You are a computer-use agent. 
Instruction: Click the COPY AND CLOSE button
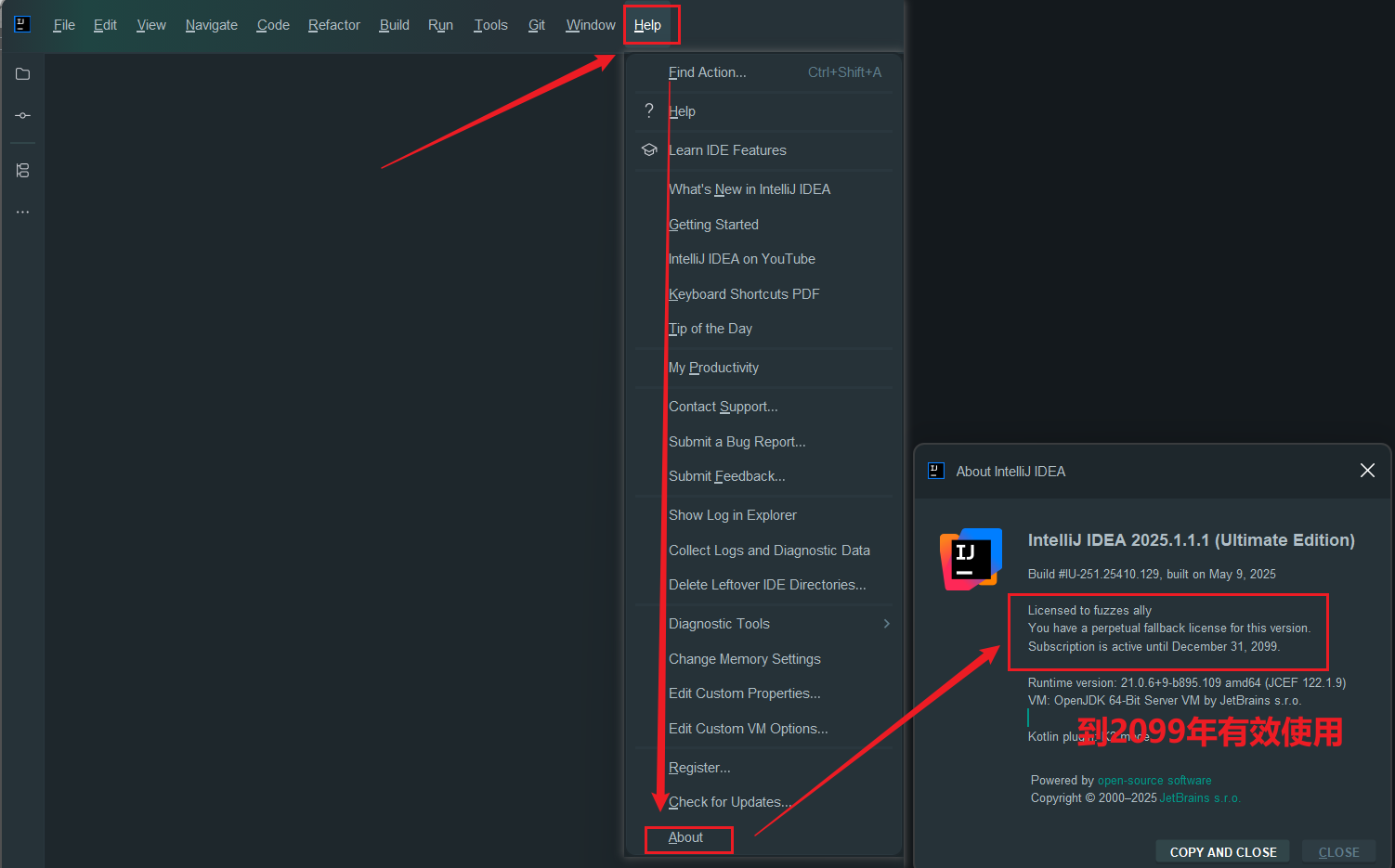1222,851
